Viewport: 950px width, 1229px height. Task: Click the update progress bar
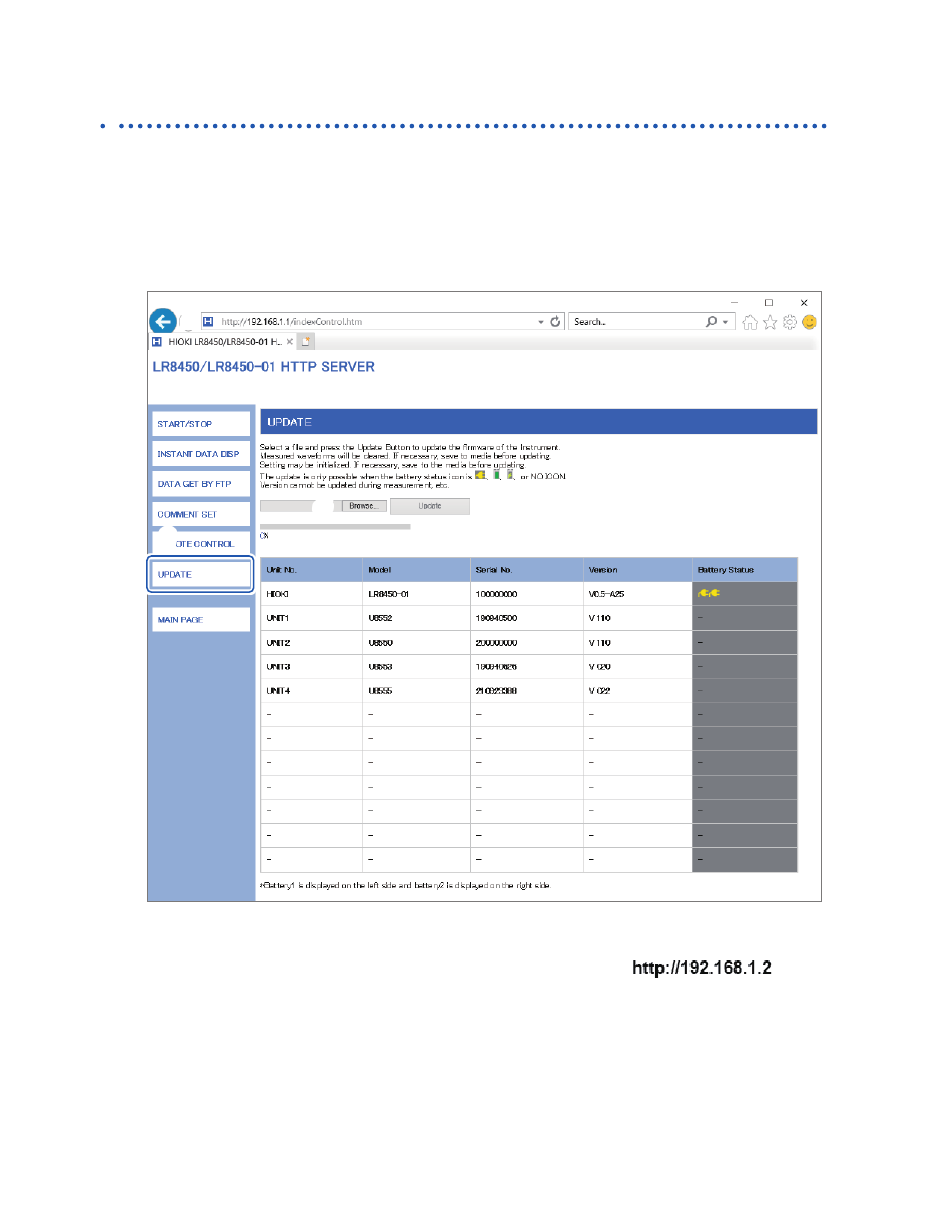335,526
